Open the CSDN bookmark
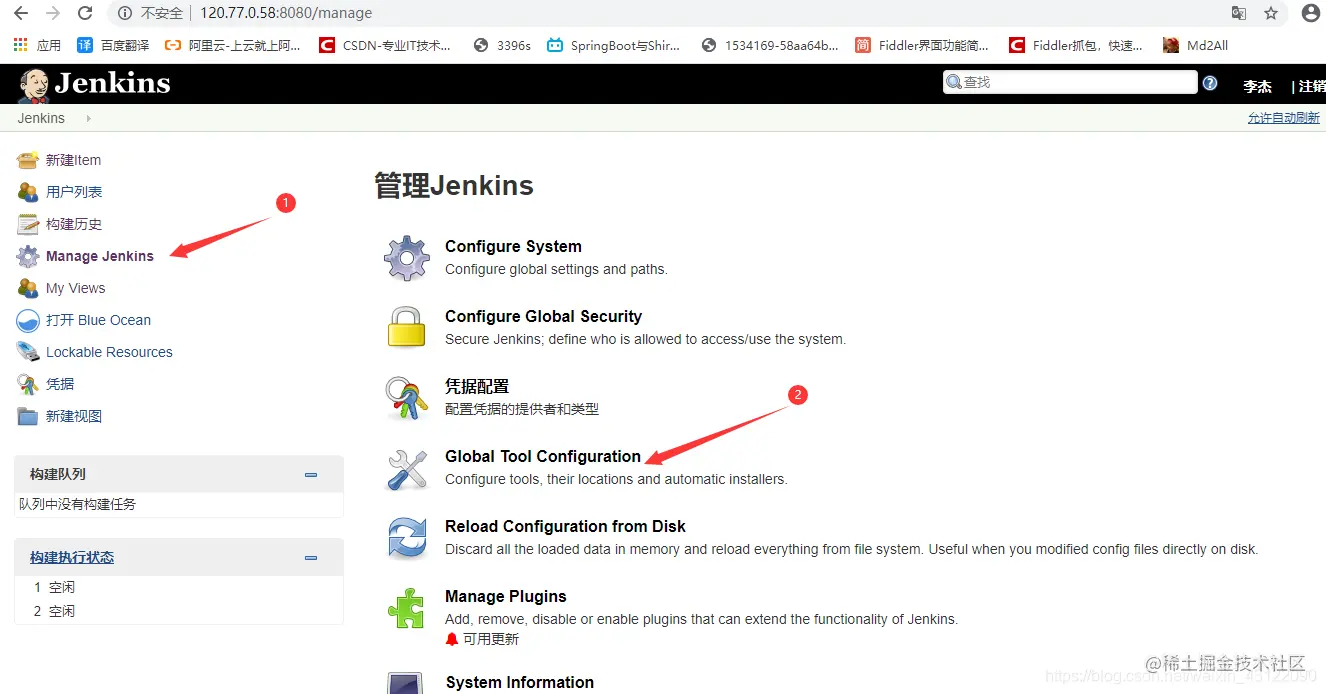Viewport: 1326px width, 694px height. (x=385, y=45)
